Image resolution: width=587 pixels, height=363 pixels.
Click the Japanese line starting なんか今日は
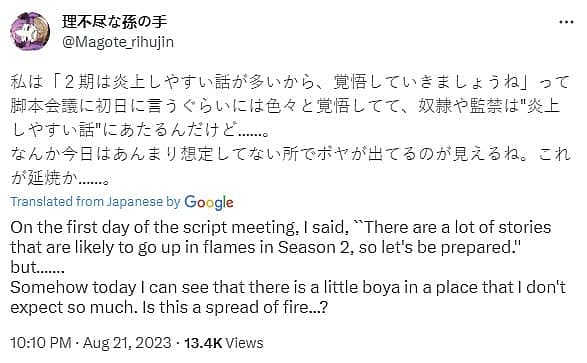click(290, 154)
